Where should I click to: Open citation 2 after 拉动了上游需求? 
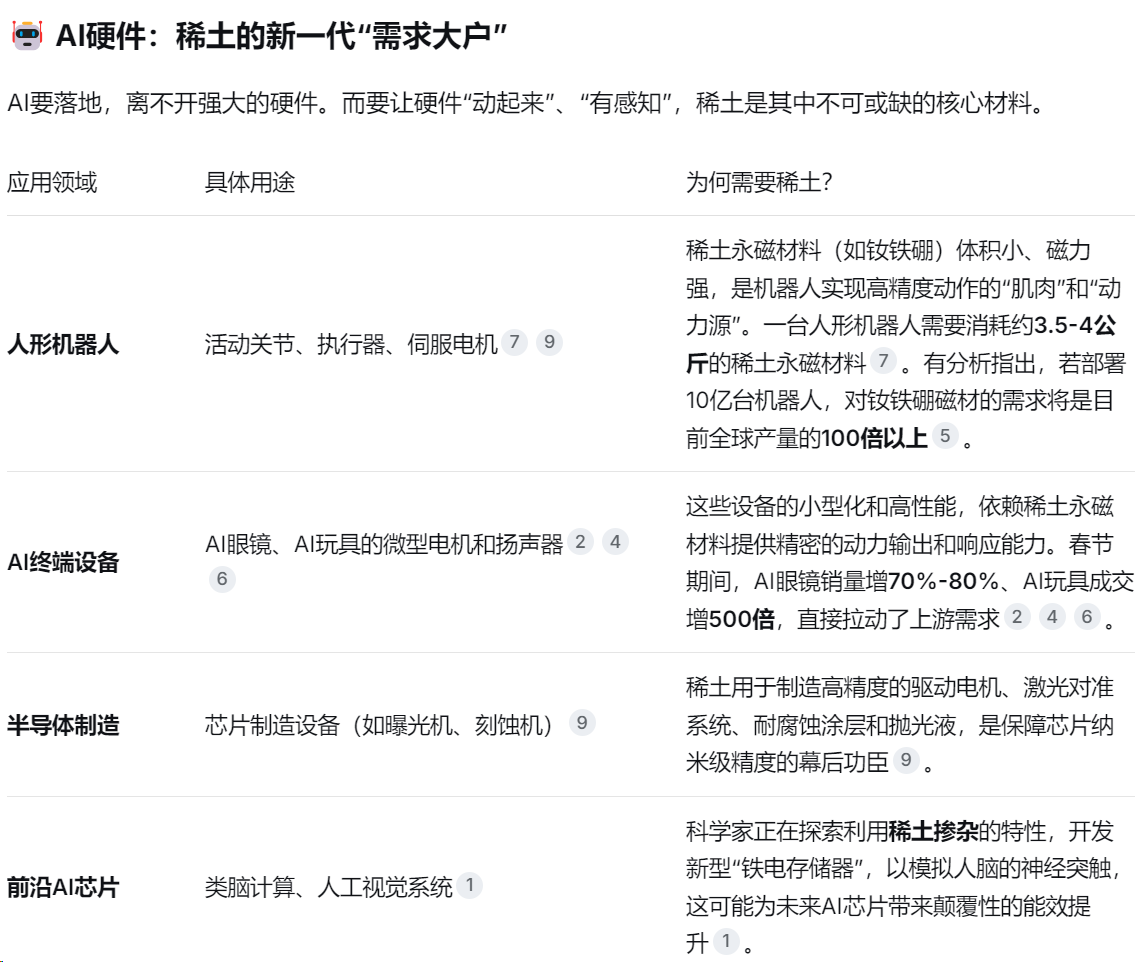pyautogui.click(x=1017, y=617)
